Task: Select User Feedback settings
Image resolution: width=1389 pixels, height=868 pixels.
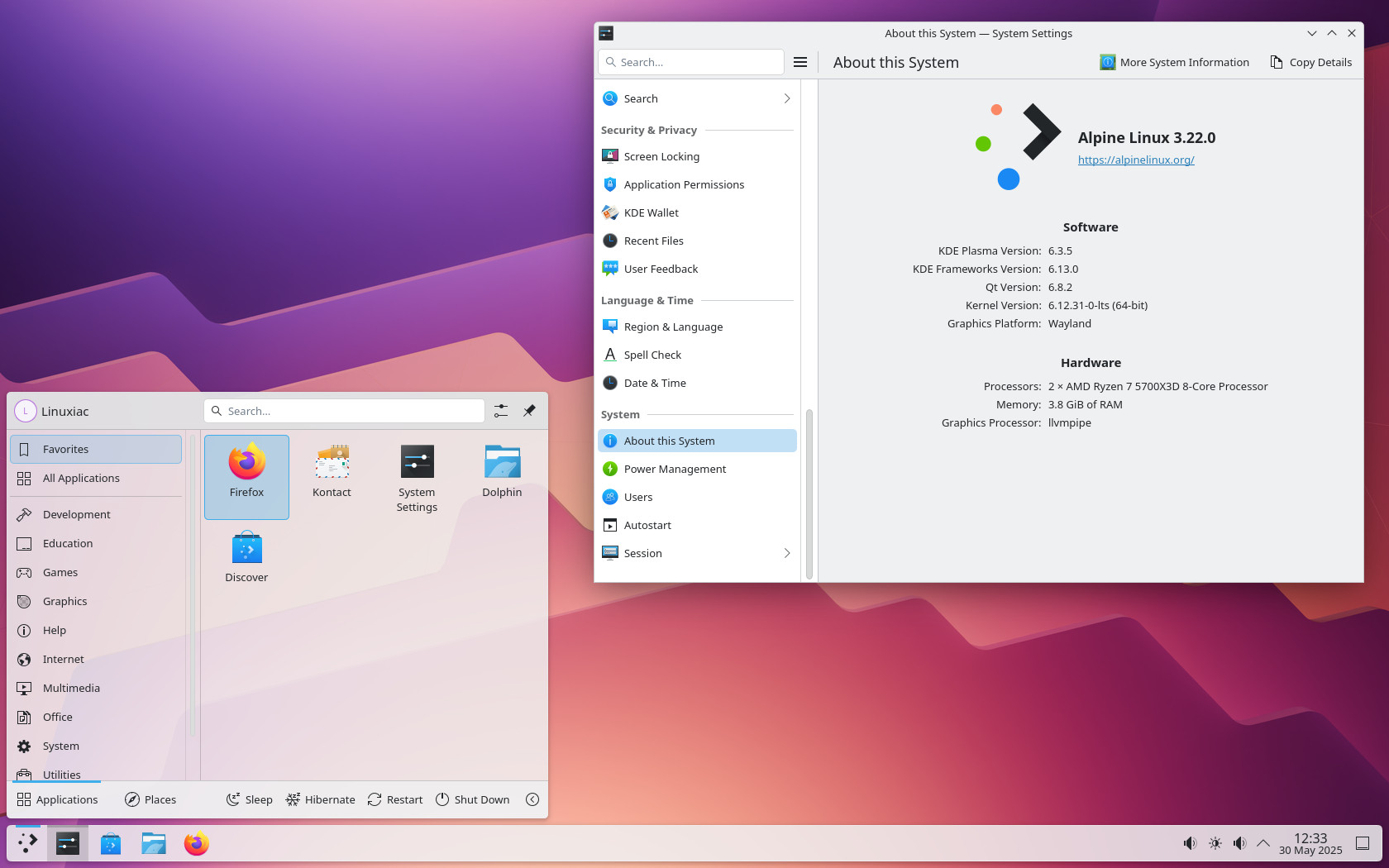Action: click(661, 269)
